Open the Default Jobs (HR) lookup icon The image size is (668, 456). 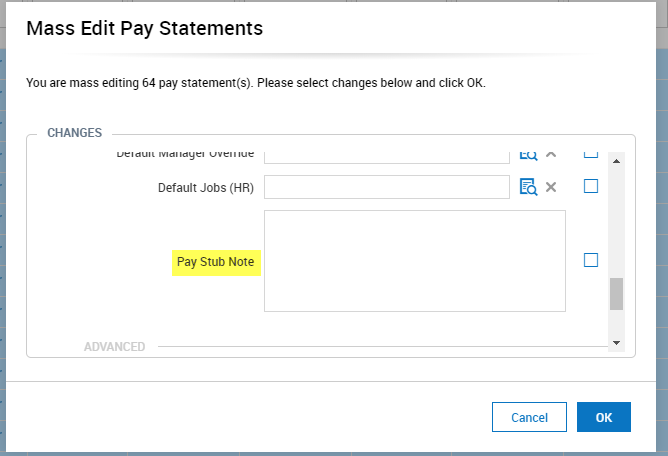click(528, 187)
